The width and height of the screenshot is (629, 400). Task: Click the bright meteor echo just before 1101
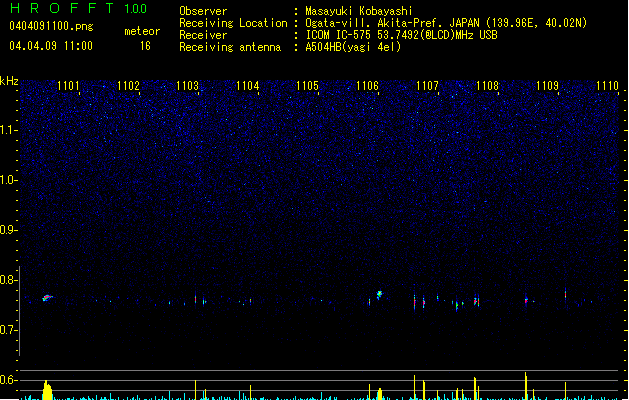tap(47, 298)
